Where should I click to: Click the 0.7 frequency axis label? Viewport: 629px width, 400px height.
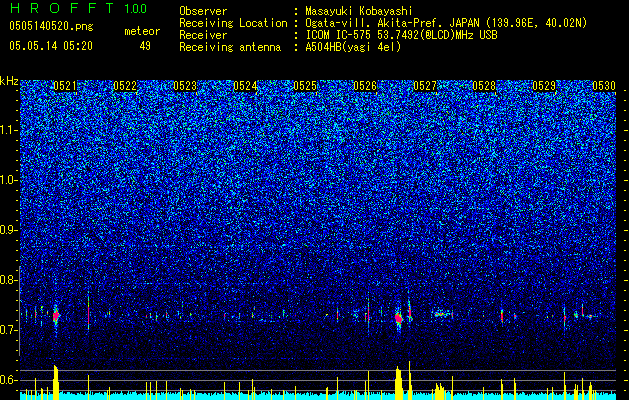point(9,330)
